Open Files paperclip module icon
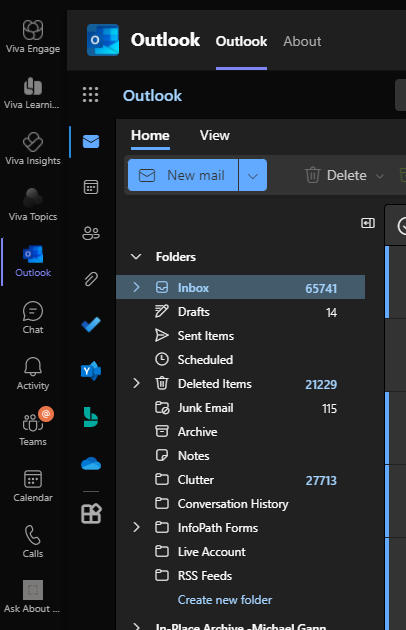The width and height of the screenshot is (406, 630). tap(91, 279)
